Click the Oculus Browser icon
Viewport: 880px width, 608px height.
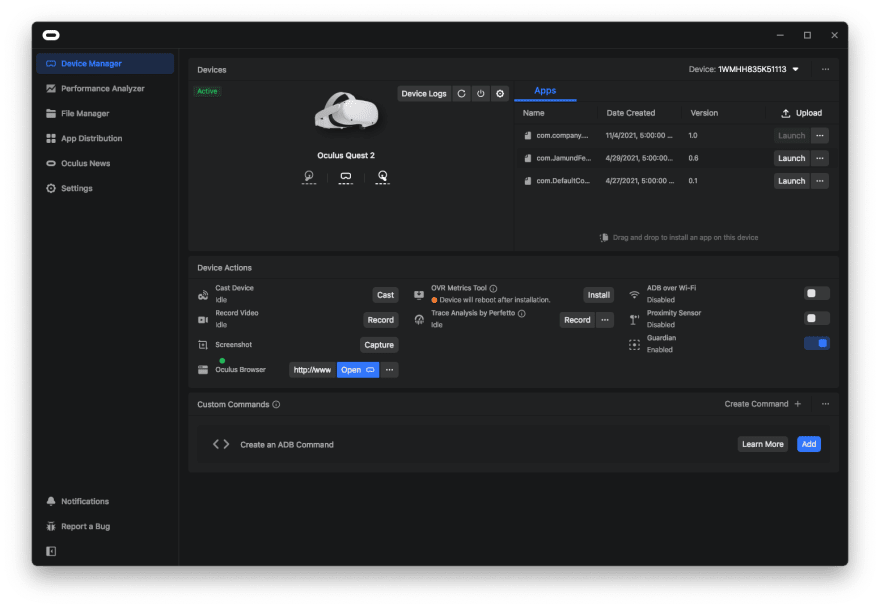click(203, 370)
